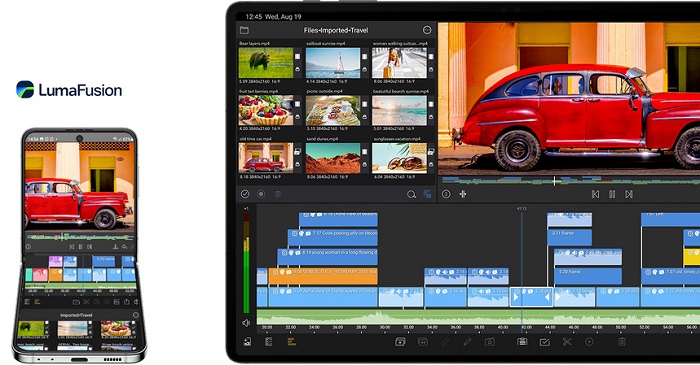Open the Files•Imported•Travel breadcrumb title
The image size is (700, 365).
[336, 30]
